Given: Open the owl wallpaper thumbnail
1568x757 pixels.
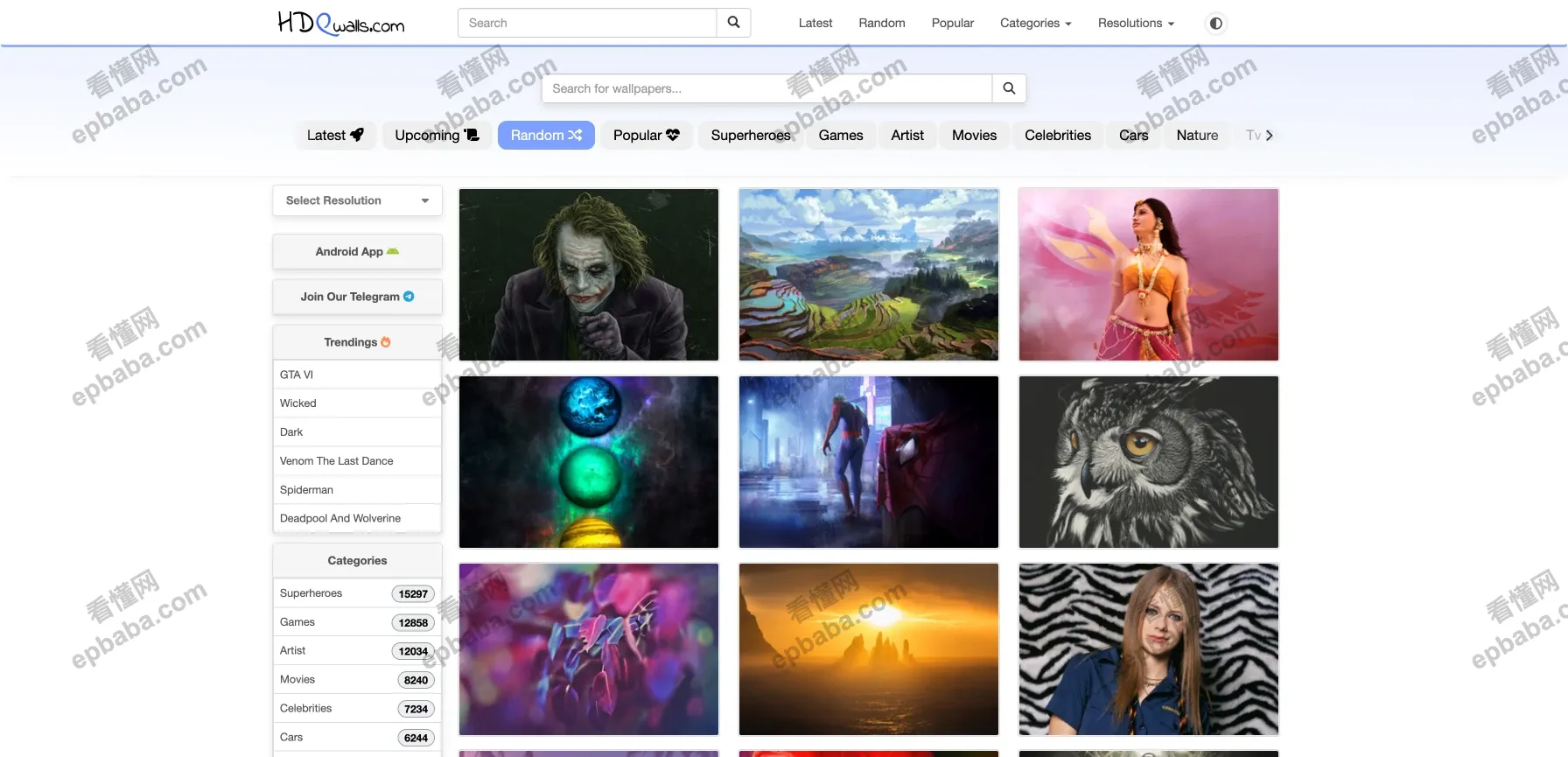Looking at the screenshot, I should tap(1148, 462).
